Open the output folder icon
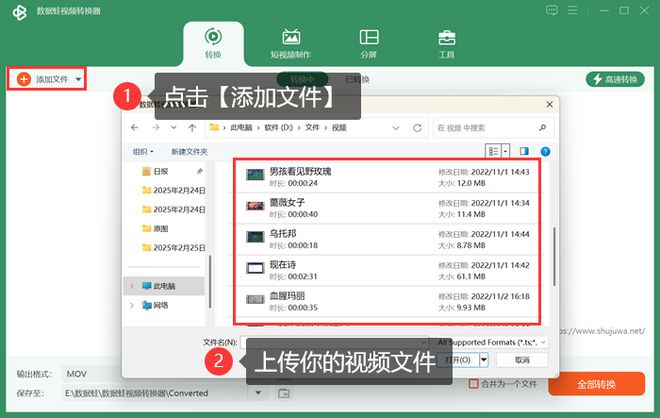Viewport: 660px width, 418px height. point(284,393)
